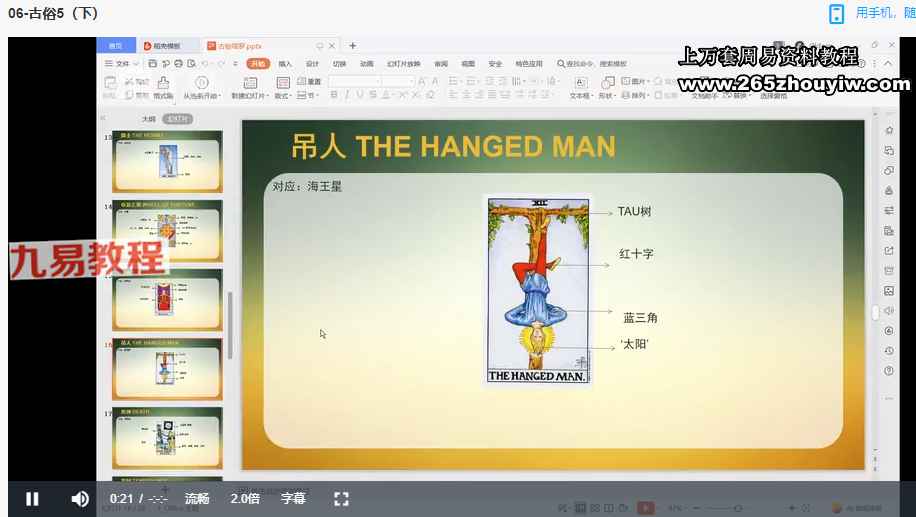
Task: Click the undo arrow
Action: click(205, 64)
